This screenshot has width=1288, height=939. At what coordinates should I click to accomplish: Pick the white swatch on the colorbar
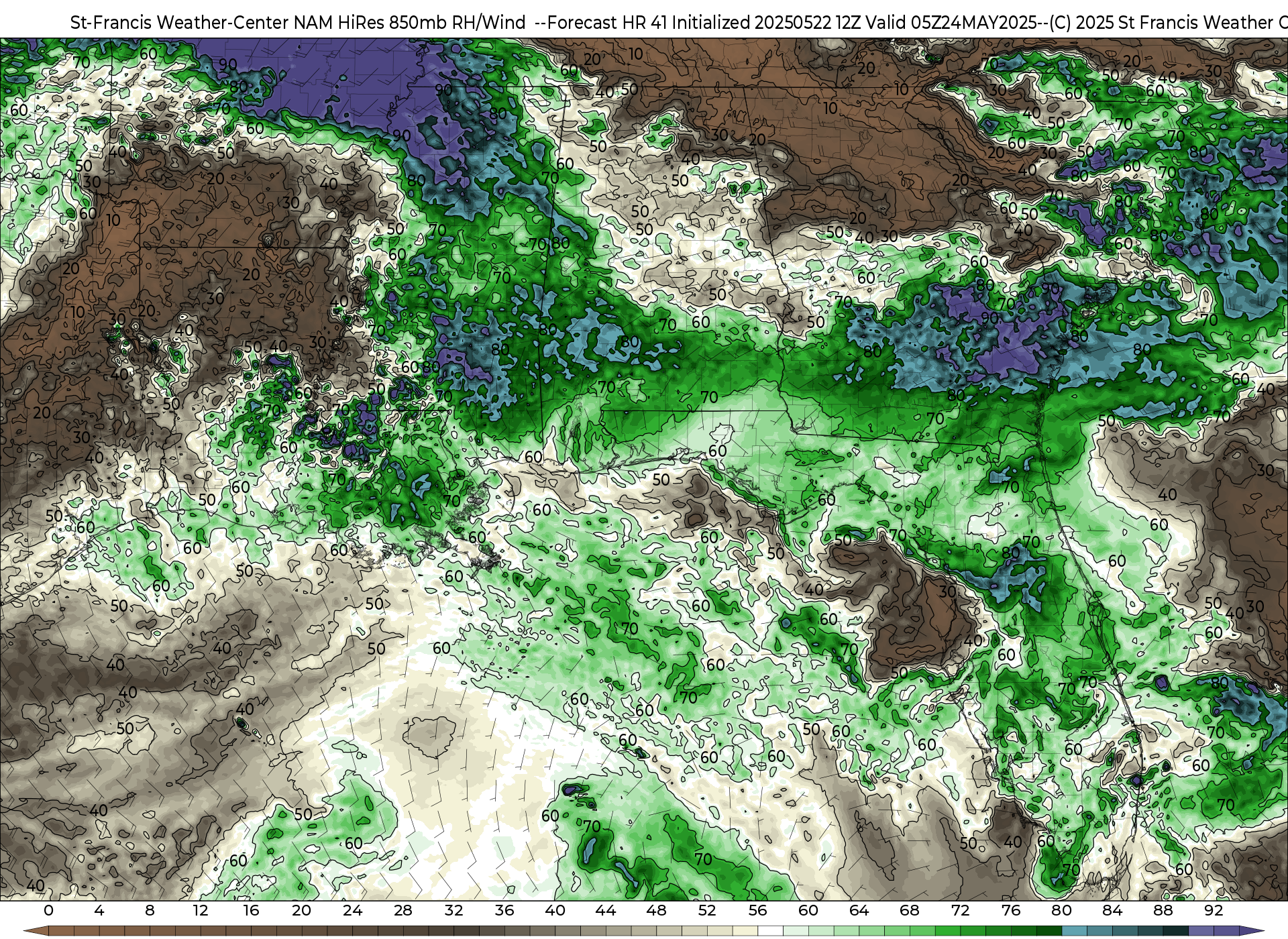770,931
